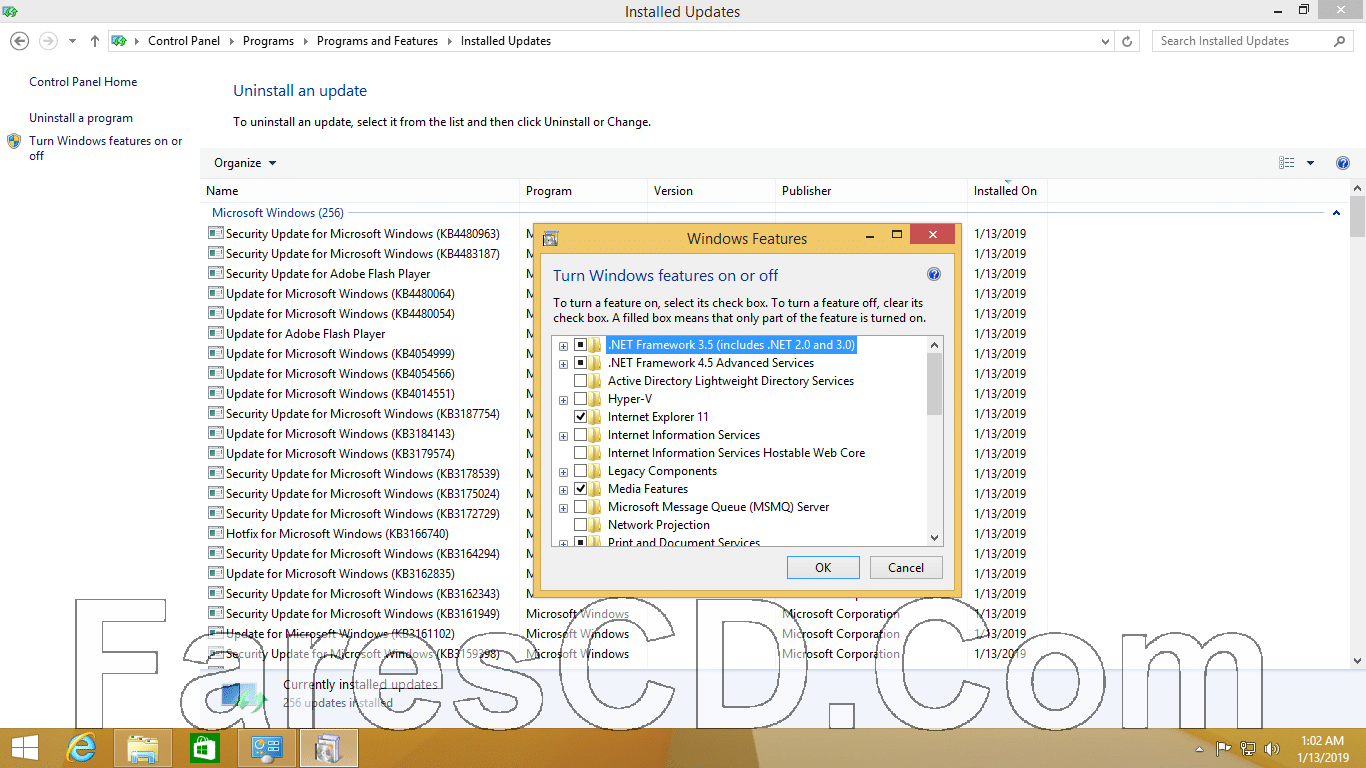Sort by Installed On column header
The image size is (1366, 768).
click(1006, 190)
